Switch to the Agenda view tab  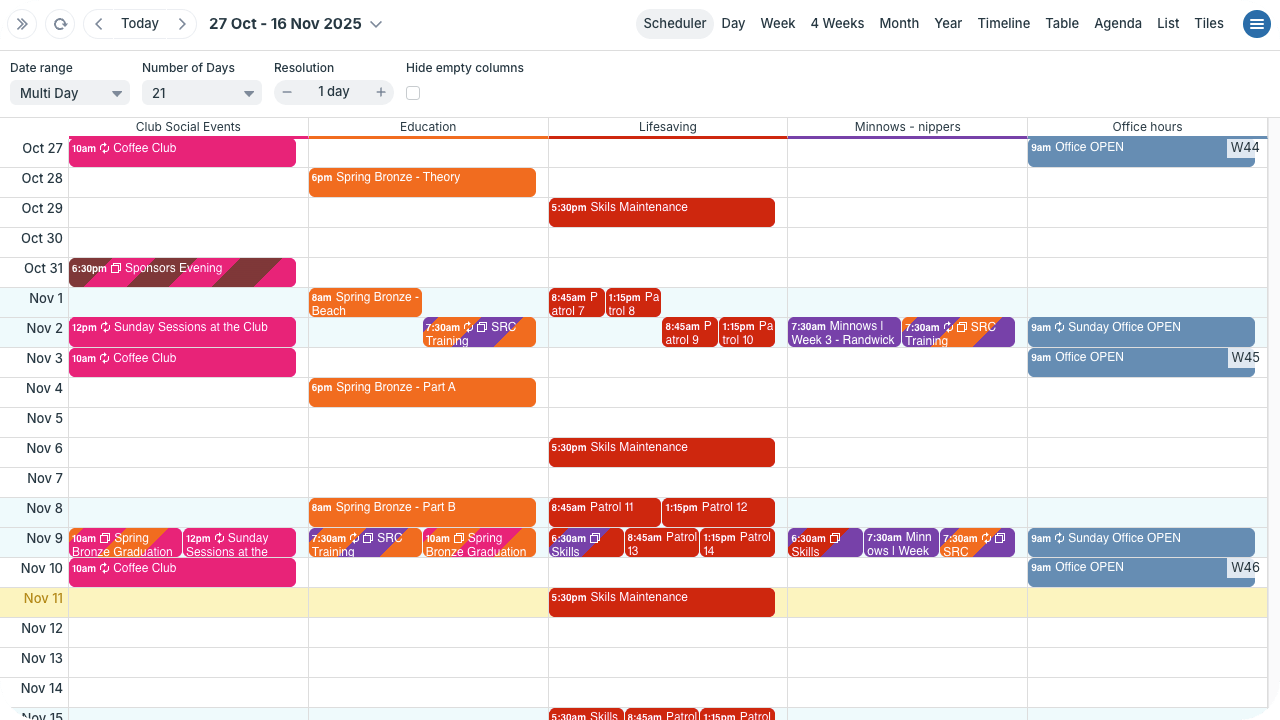1117,24
